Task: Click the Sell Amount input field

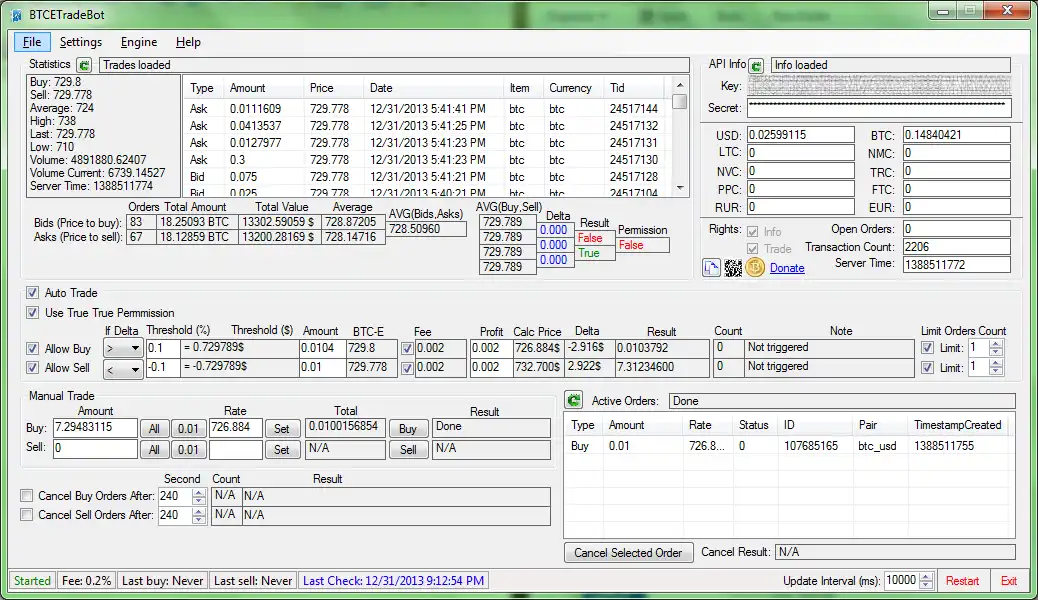Action: tap(95, 449)
